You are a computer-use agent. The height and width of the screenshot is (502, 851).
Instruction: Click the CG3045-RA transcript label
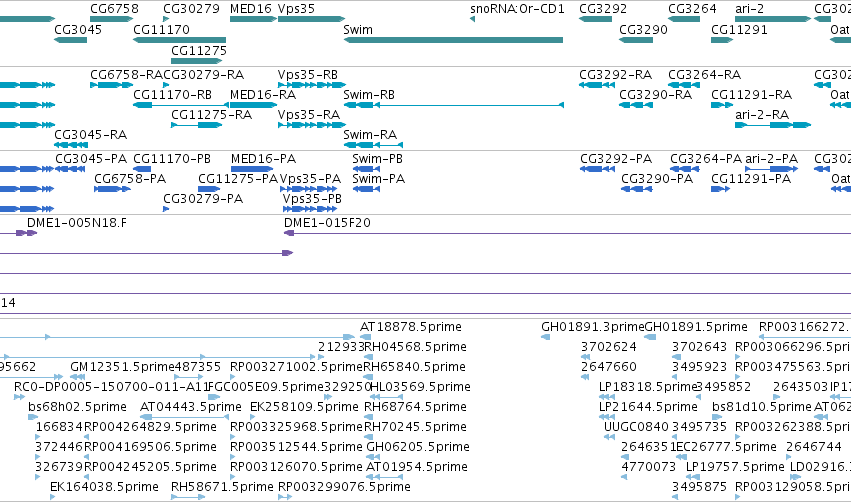tap(90, 135)
